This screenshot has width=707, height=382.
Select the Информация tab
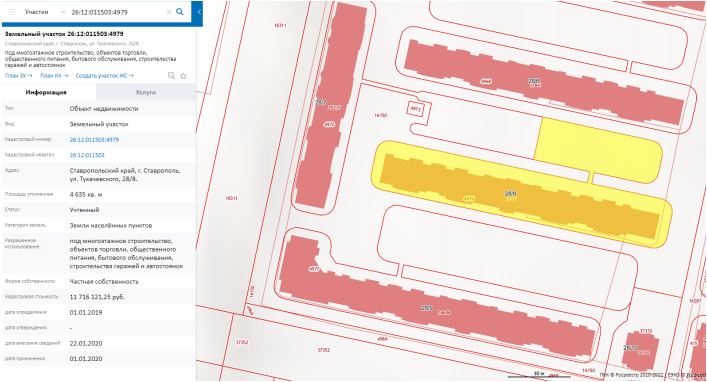pos(46,92)
